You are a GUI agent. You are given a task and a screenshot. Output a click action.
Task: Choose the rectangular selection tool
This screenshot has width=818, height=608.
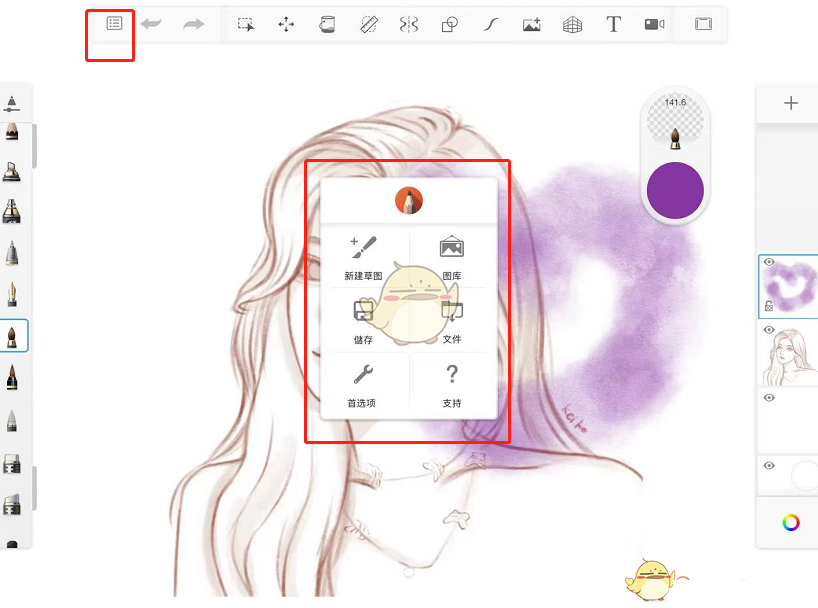(x=245, y=24)
